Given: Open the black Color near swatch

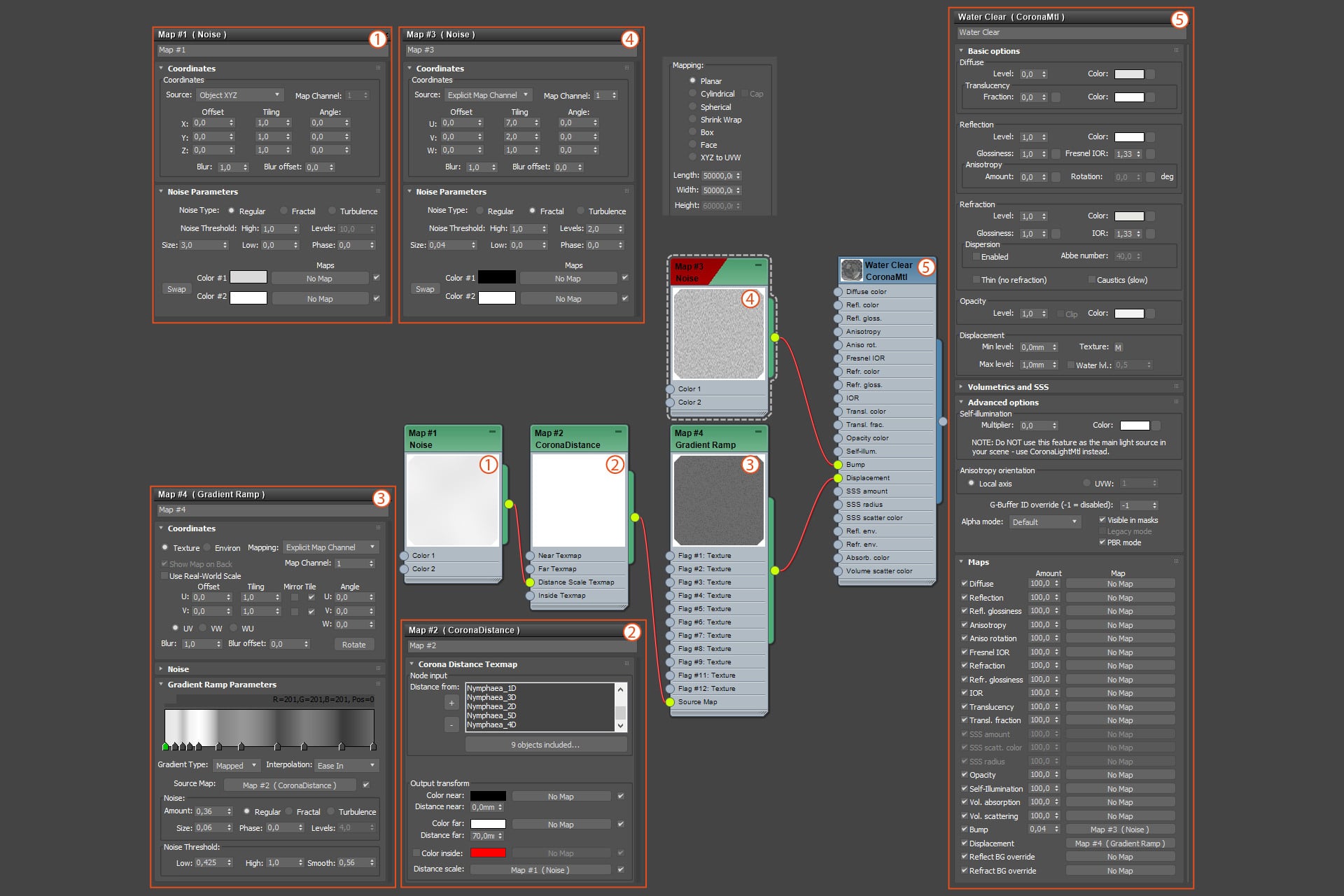Looking at the screenshot, I should coord(488,796).
